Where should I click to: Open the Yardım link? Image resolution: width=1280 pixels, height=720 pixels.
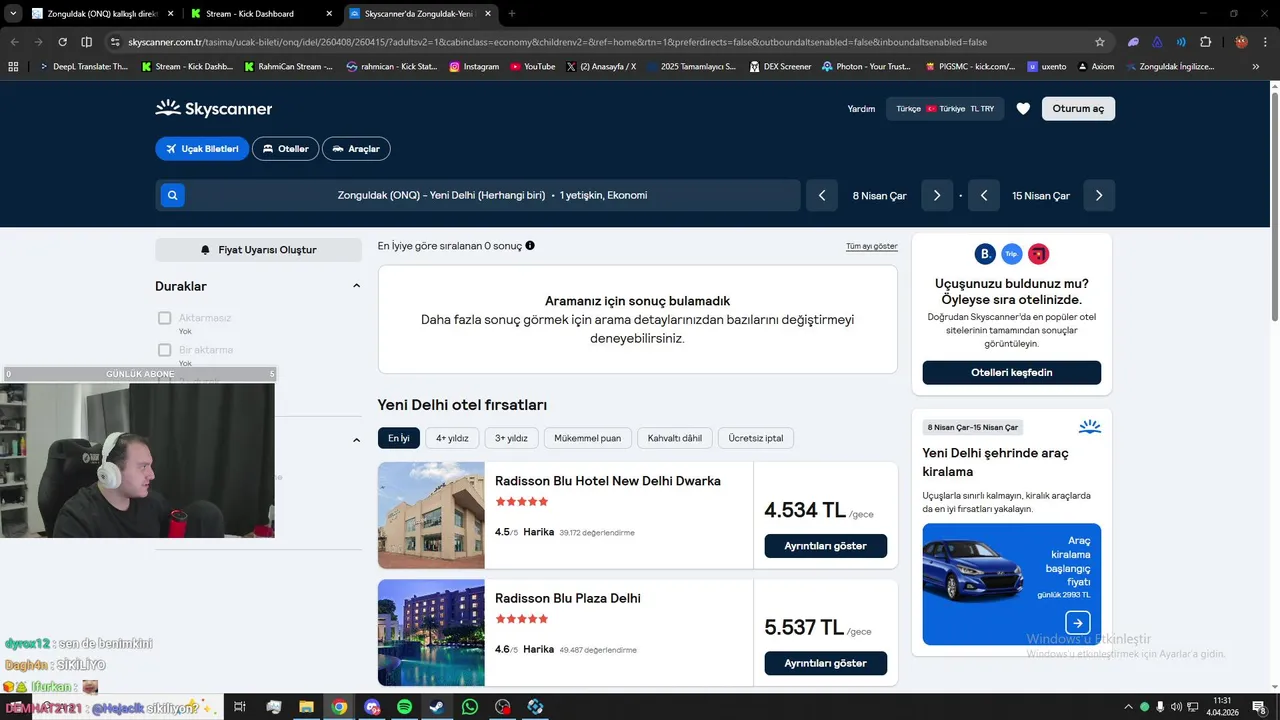tap(861, 108)
